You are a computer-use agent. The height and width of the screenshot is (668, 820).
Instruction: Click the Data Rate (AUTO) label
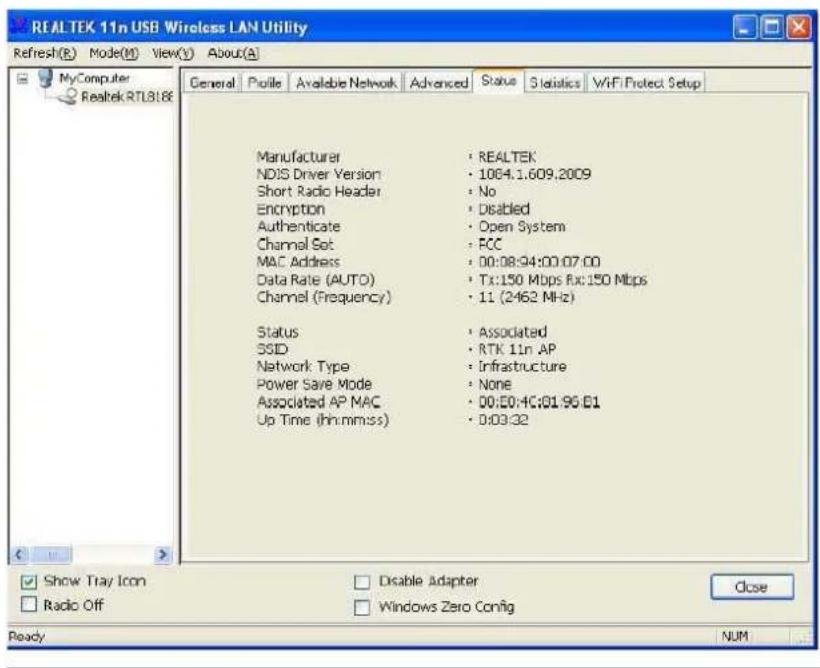click(x=315, y=280)
